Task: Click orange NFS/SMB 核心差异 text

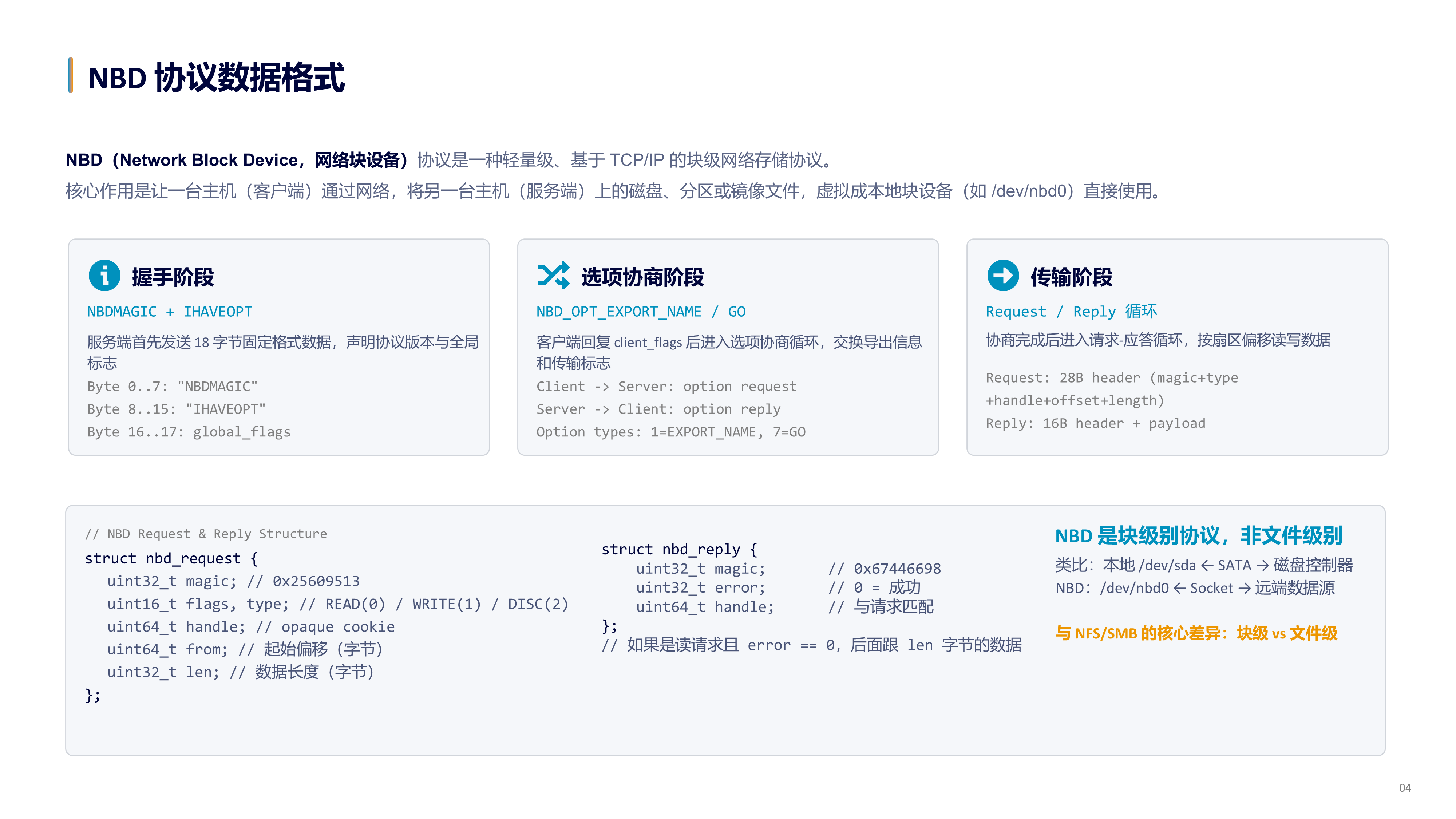Action: [x=1196, y=634]
